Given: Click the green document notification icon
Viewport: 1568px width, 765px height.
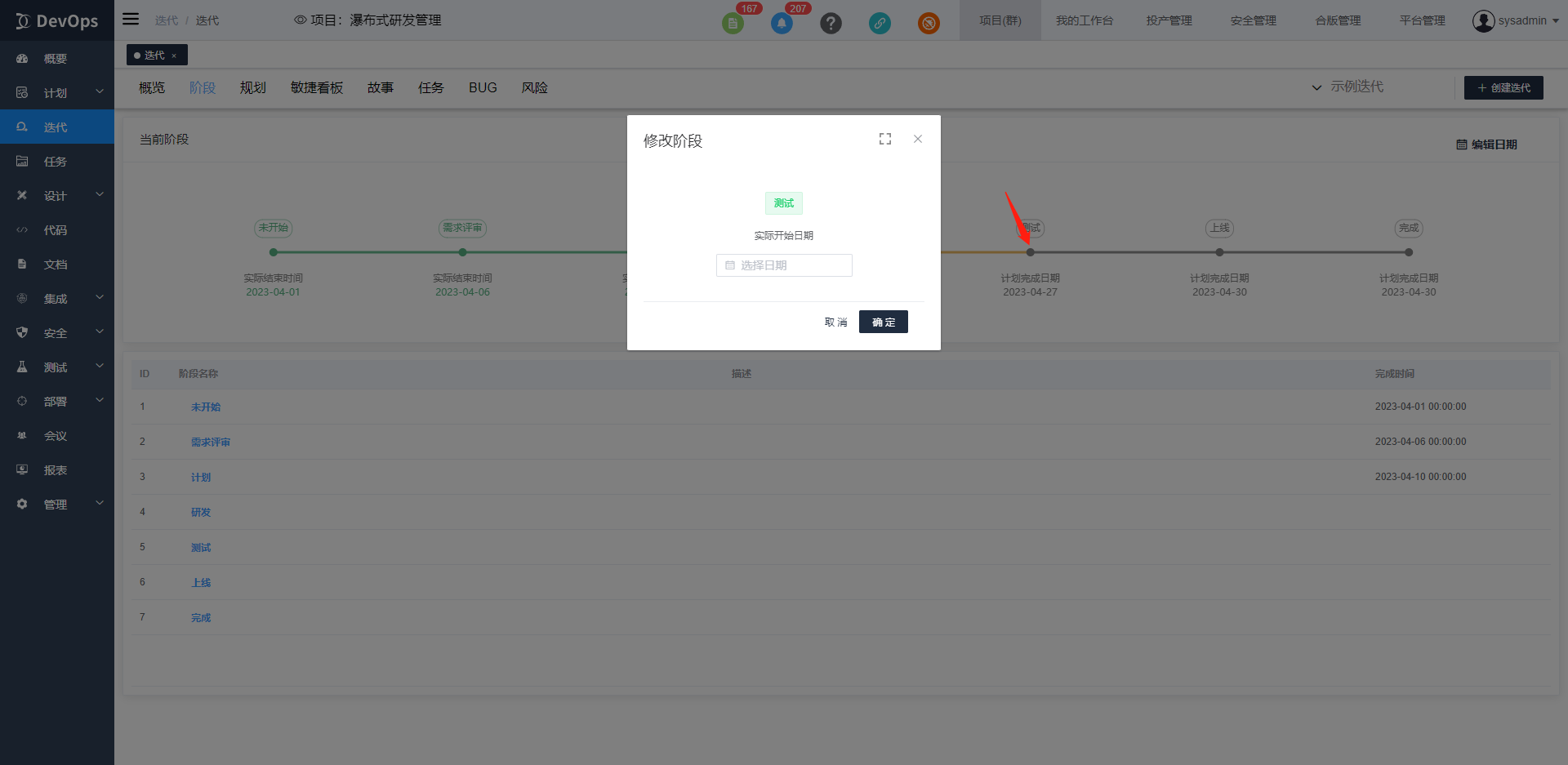Looking at the screenshot, I should point(733,24).
